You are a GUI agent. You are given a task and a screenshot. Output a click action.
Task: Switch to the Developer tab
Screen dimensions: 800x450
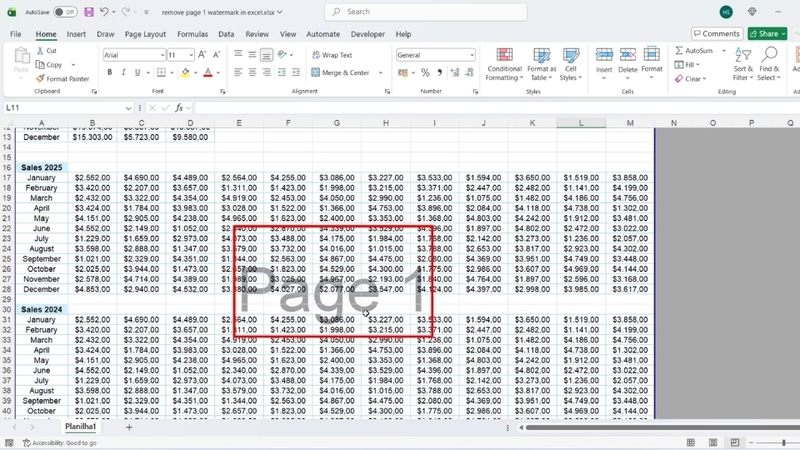coord(368,34)
